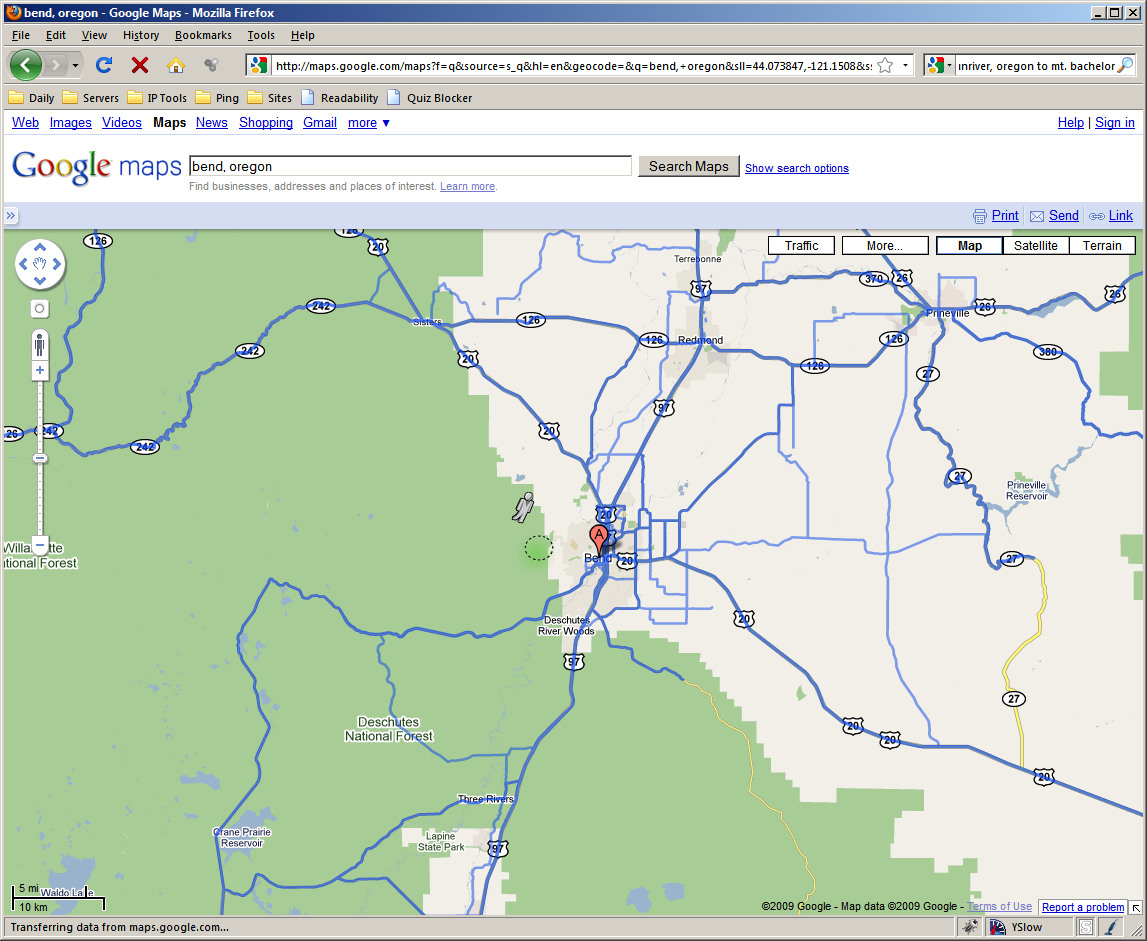This screenshot has height=941, width=1147.
Task: Expand the left side panel arrows
Action: 11,215
